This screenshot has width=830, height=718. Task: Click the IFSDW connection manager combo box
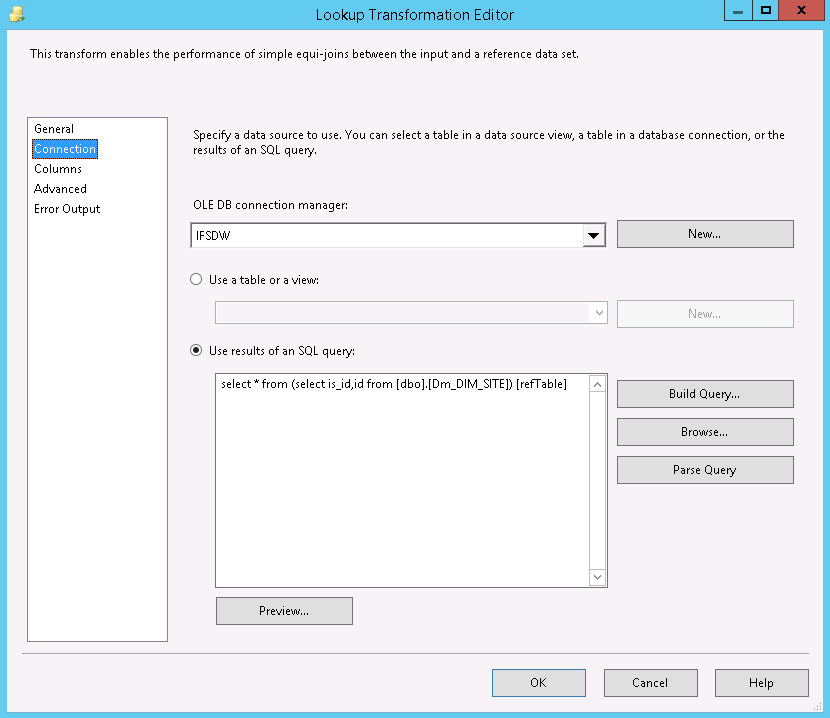tap(385, 235)
